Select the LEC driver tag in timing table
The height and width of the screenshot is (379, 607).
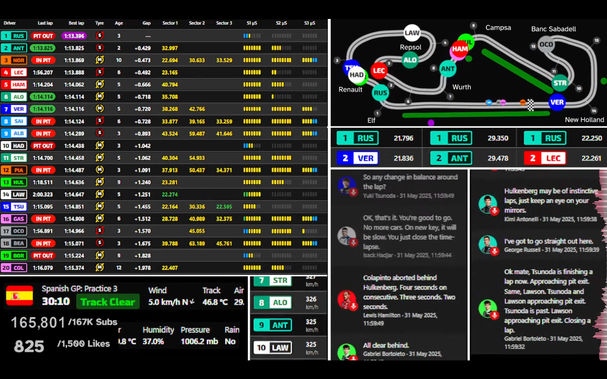point(14,72)
